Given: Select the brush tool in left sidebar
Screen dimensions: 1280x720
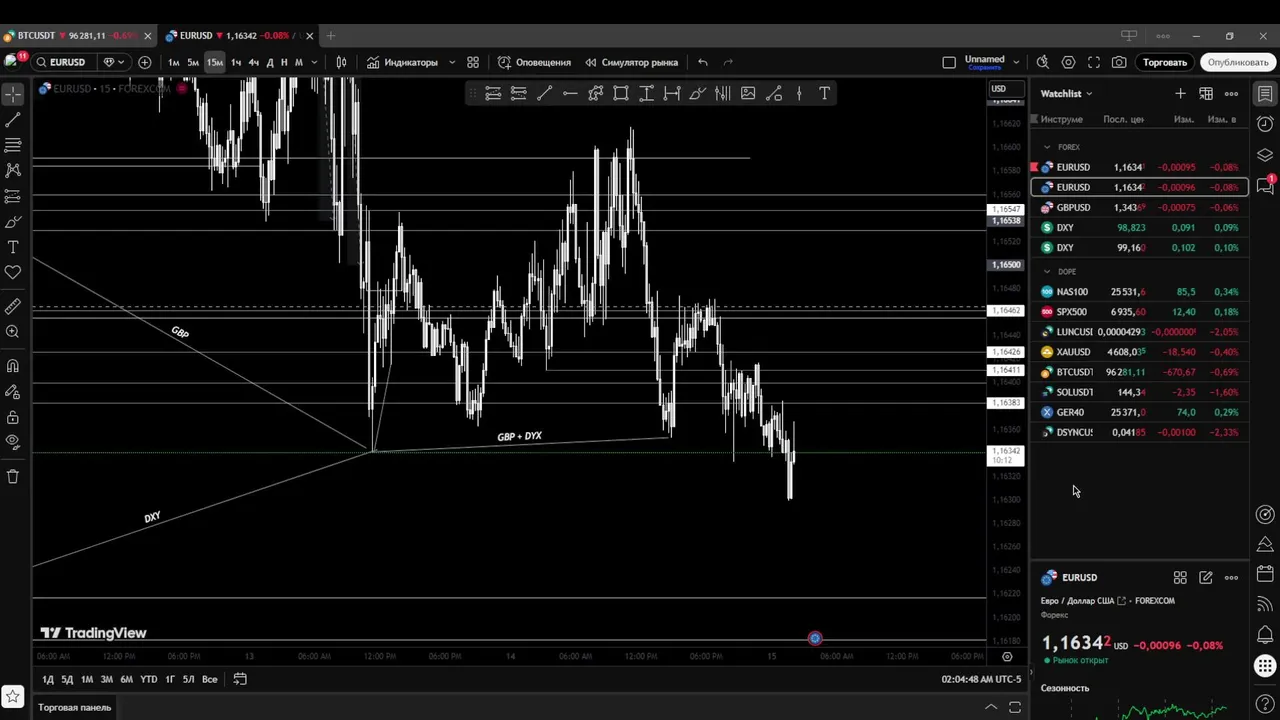Looking at the screenshot, I should point(13,222).
